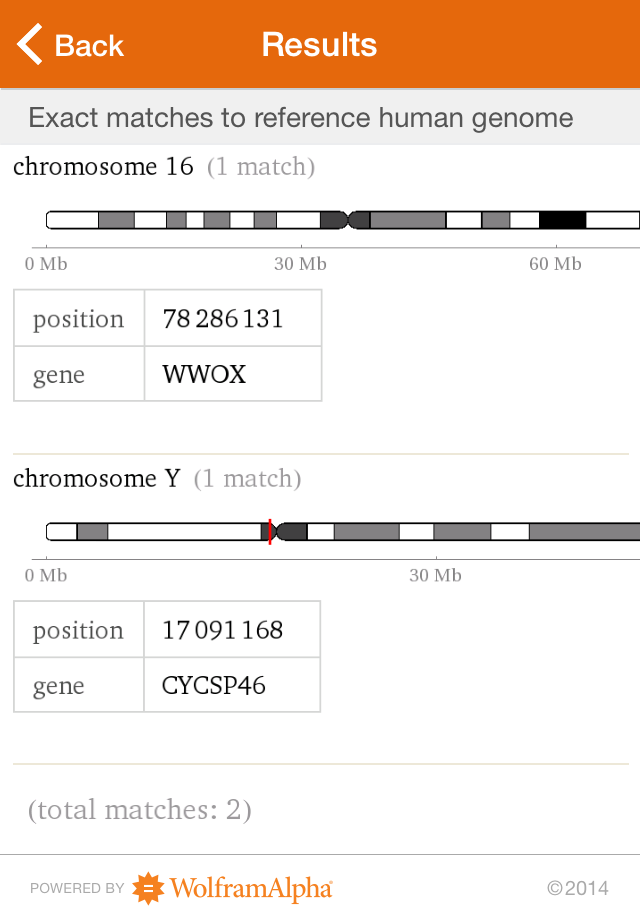The height and width of the screenshot is (920, 640).
Task: Select the 'Exact matches to reference human genome' heading
Action: click(x=299, y=117)
